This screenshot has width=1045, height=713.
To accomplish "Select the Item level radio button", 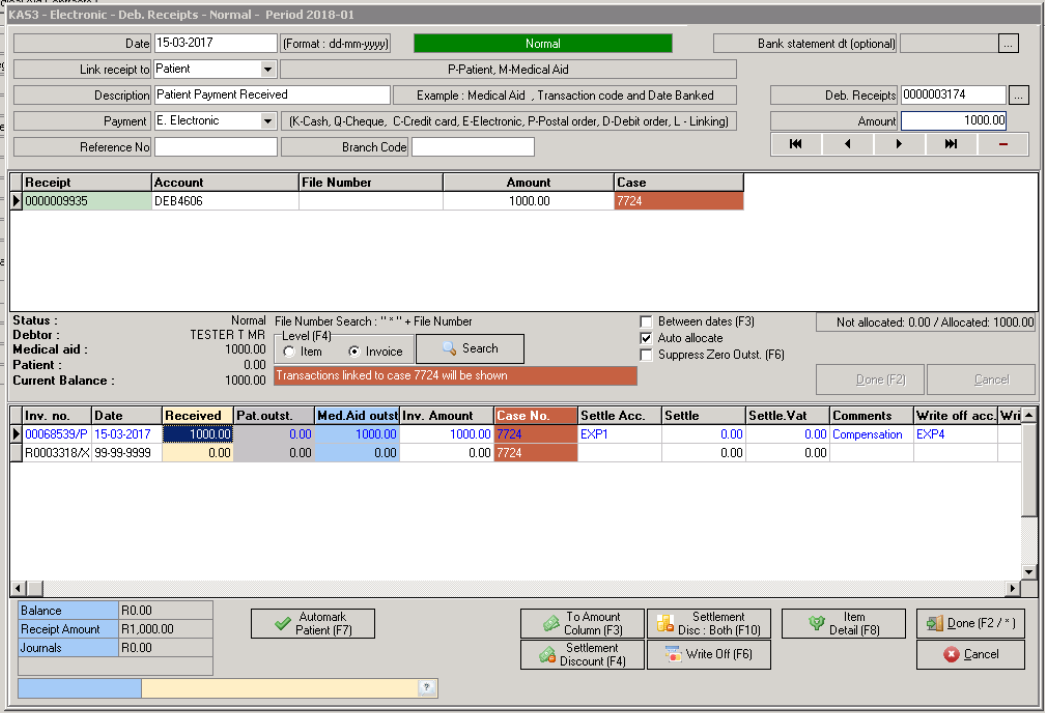I will point(289,352).
